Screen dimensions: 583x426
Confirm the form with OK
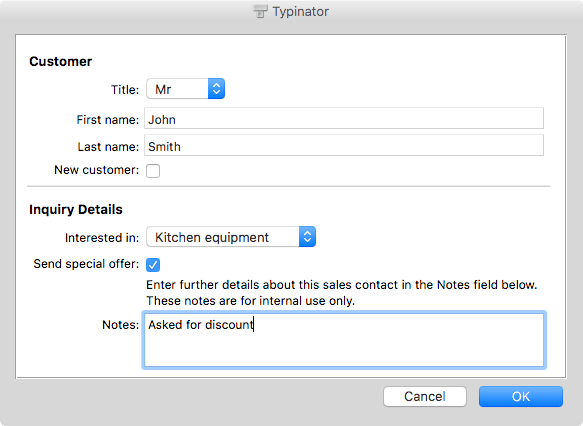click(x=521, y=396)
